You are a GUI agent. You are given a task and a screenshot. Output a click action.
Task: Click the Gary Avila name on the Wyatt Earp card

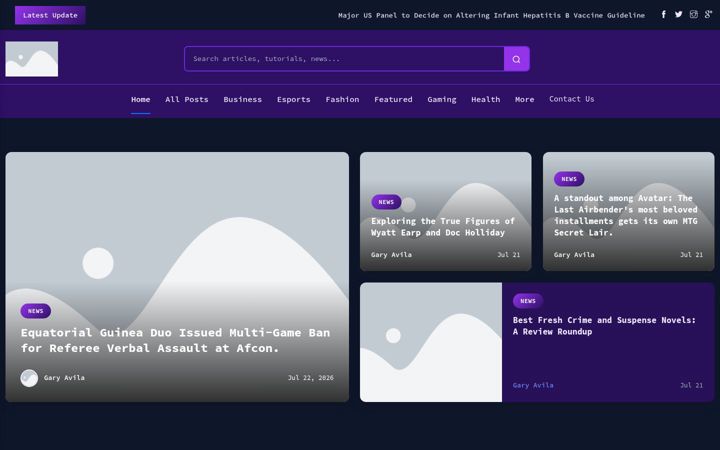pyautogui.click(x=391, y=254)
